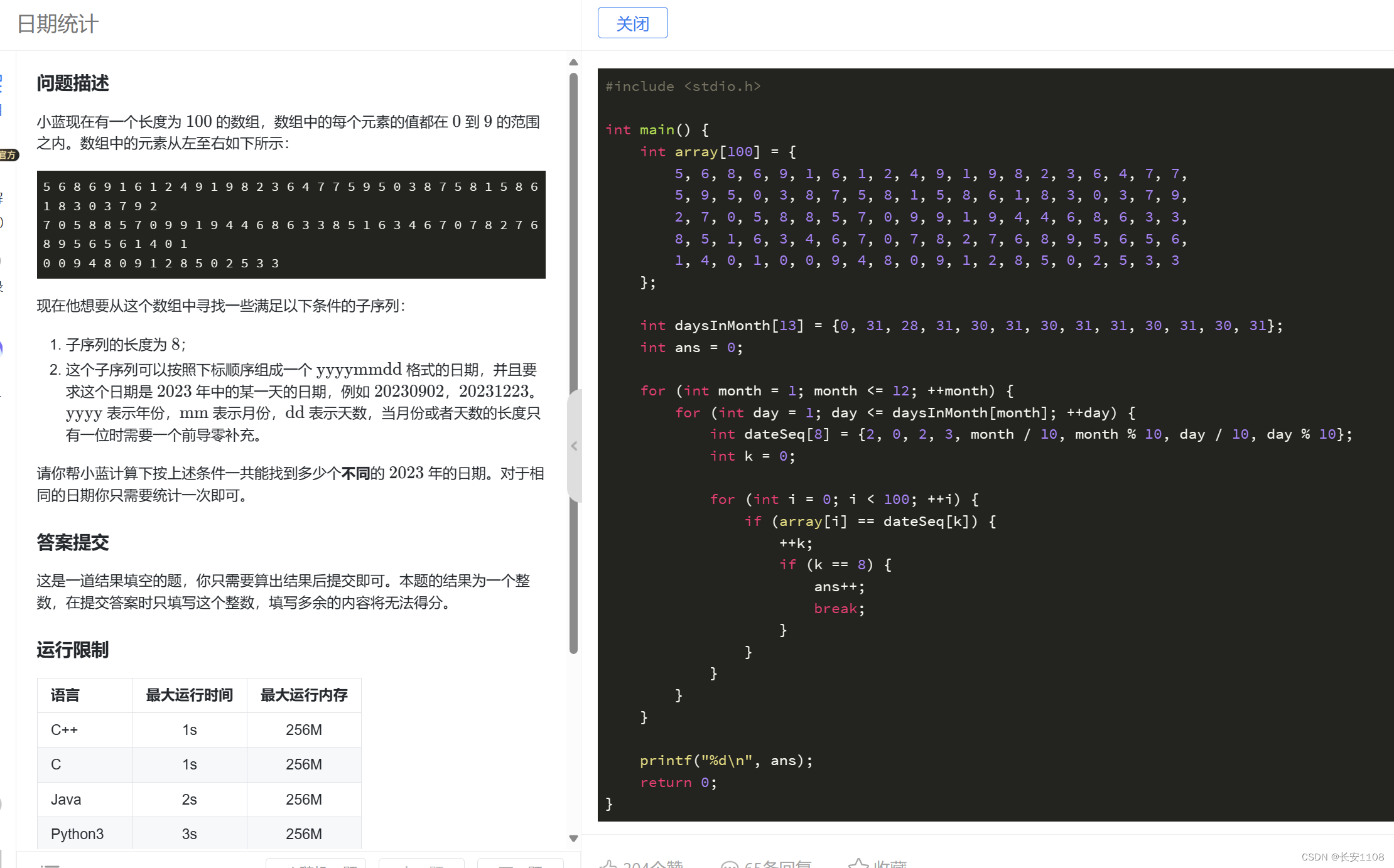Image resolution: width=1394 pixels, height=868 pixels.
Task: Click the 运行限制 heading
Action: [x=73, y=650]
